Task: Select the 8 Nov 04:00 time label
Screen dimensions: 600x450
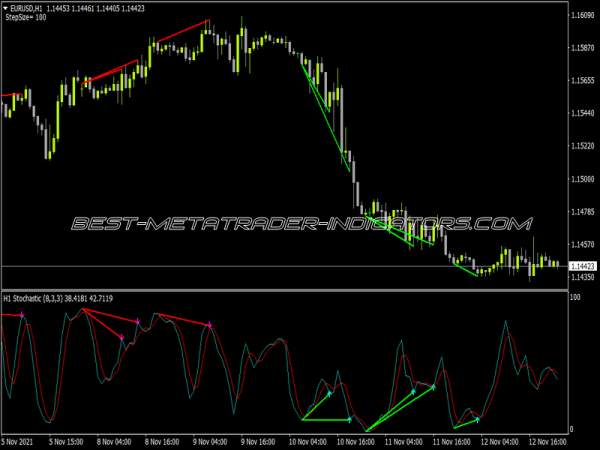Action: click(x=114, y=442)
